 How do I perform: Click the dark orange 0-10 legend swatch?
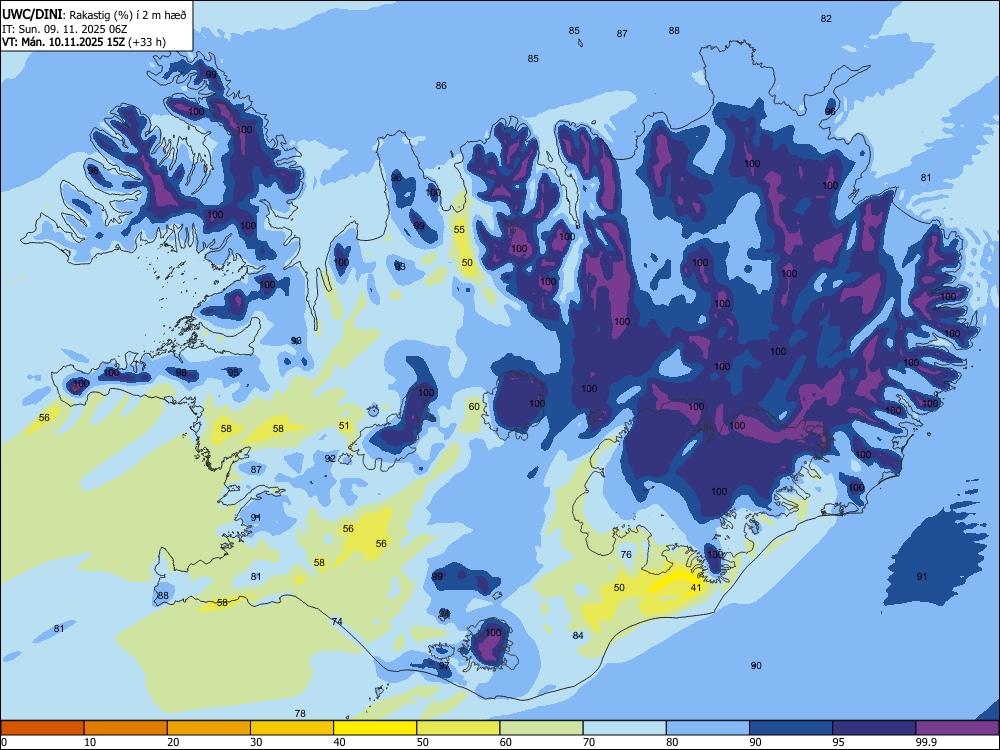coord(42,728)
